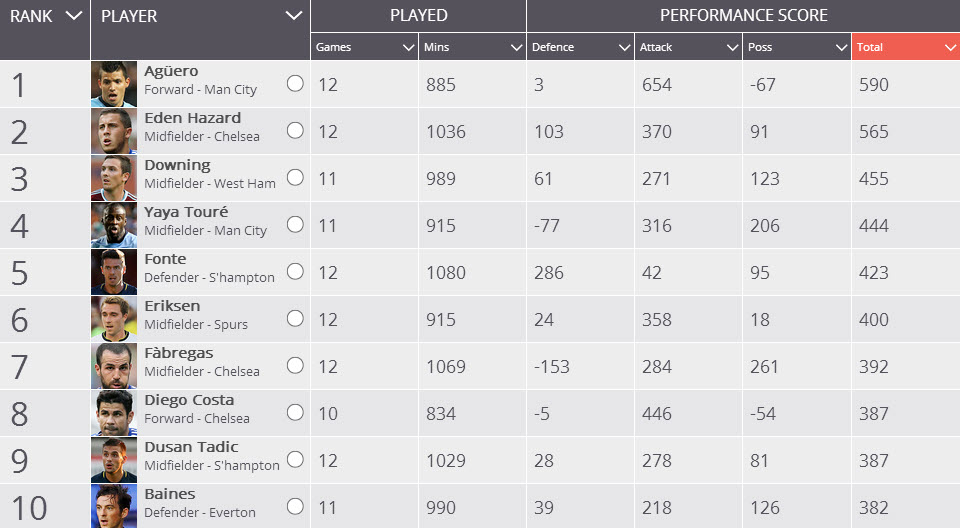The width and height of the screenshot is (963, 528).
Task: Open the Eriksen player name link
Action: (x=172, y=306)
